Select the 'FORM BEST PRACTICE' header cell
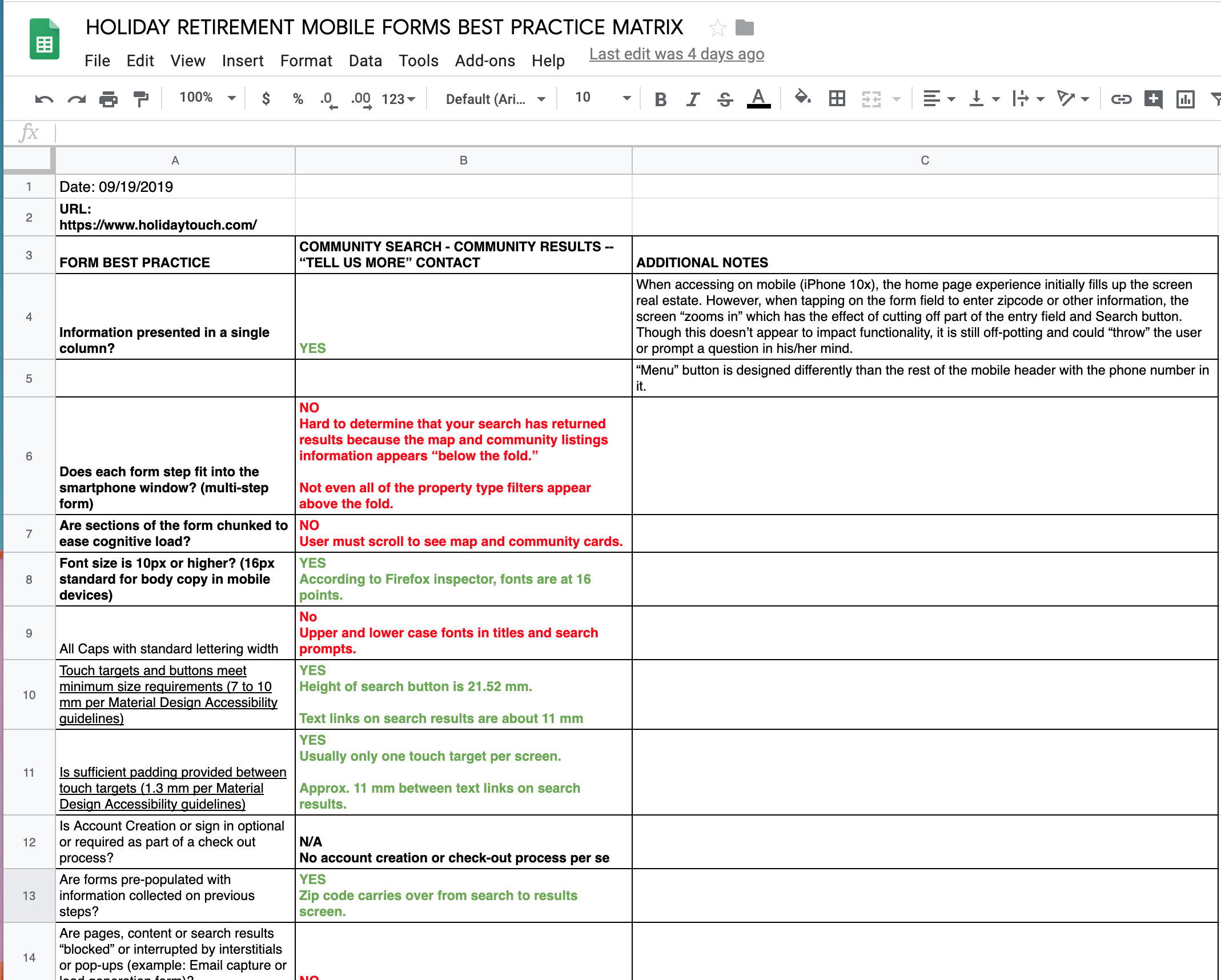Viewport: 1221px width, 980px height. 175,255
